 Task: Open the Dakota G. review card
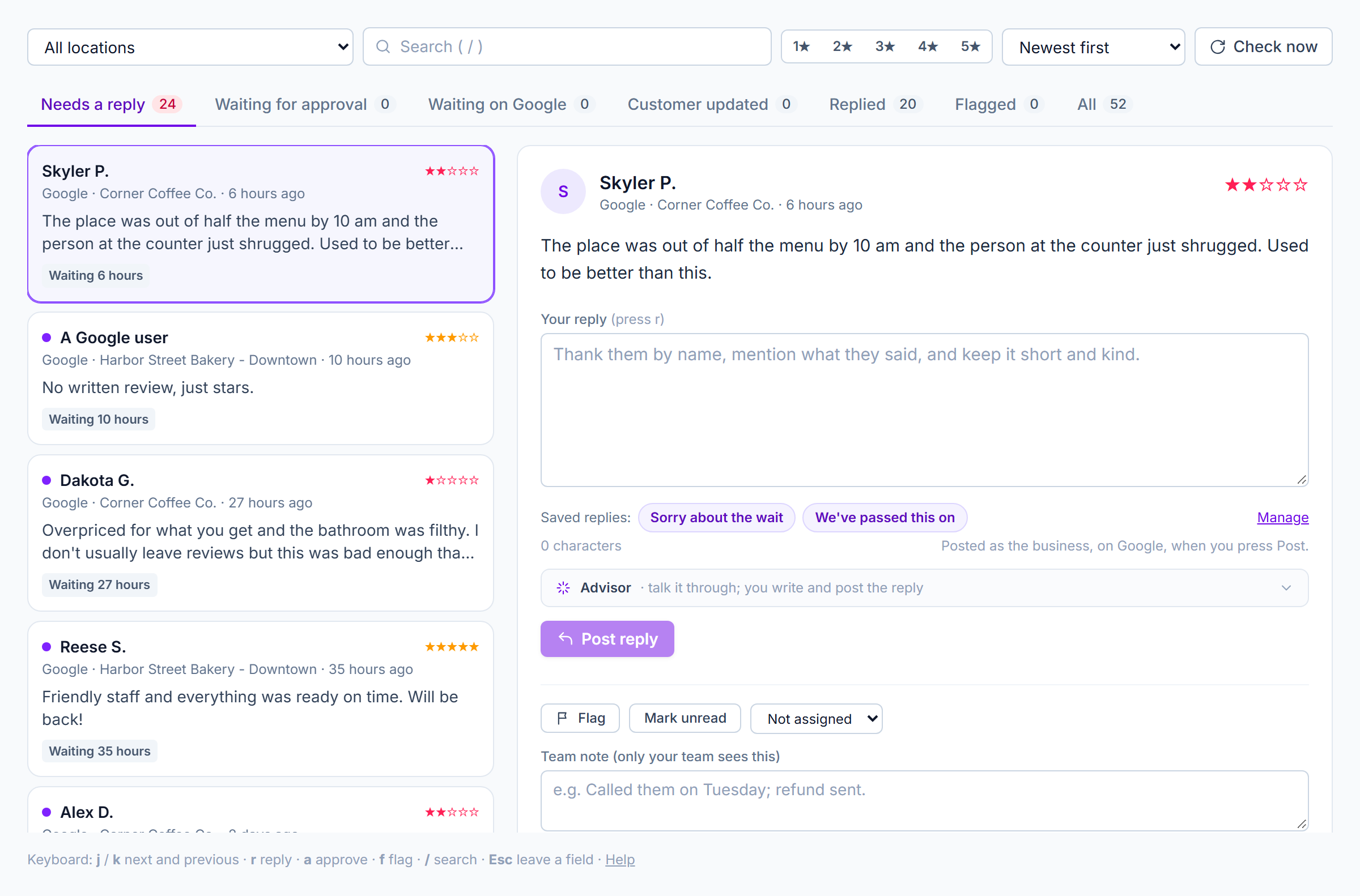tap(261, 533)
